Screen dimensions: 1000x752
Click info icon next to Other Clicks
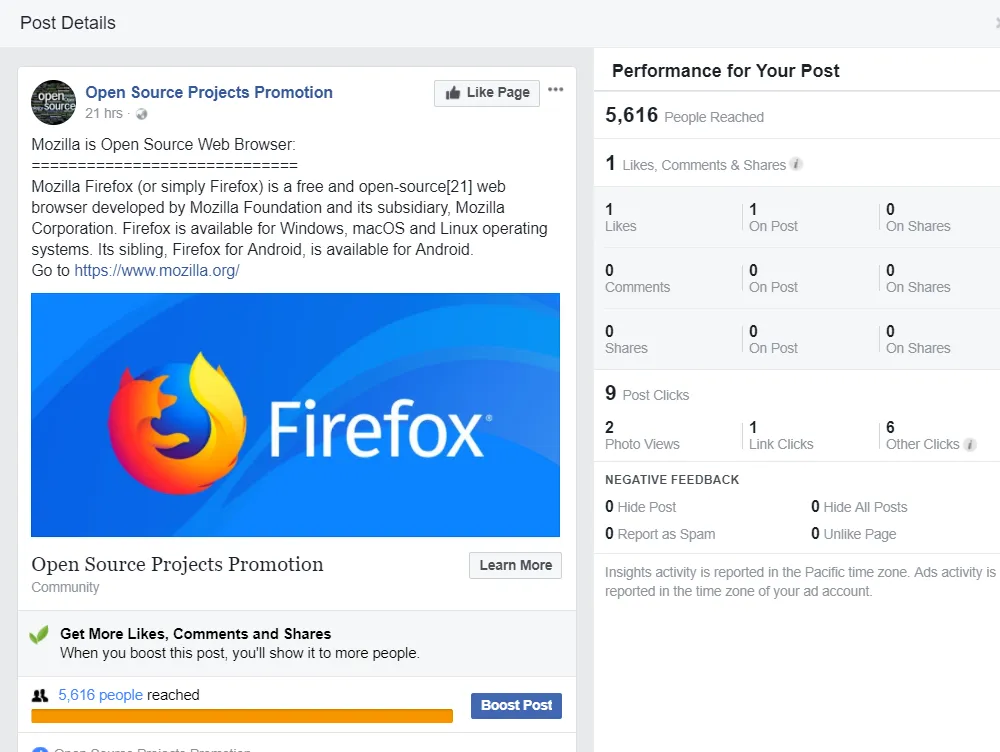[x=969, y=445]
